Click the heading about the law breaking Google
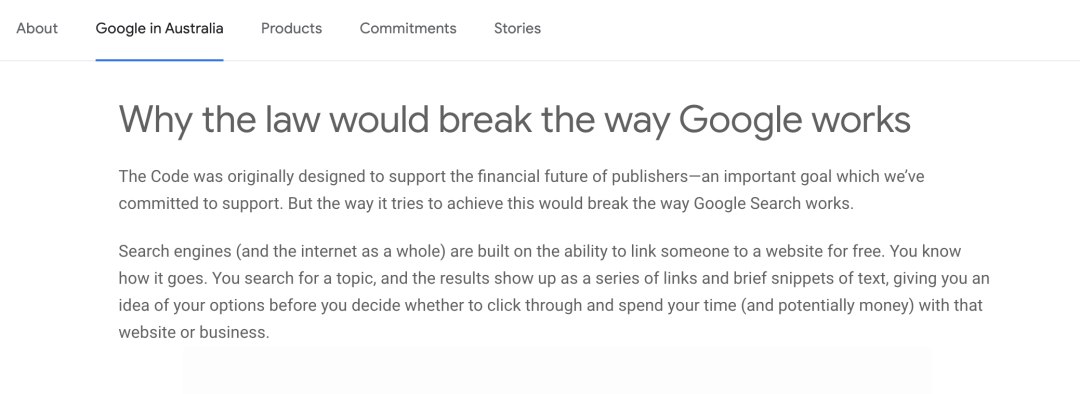The height and width of the screenshot is (394, 1080). point(515,120)
